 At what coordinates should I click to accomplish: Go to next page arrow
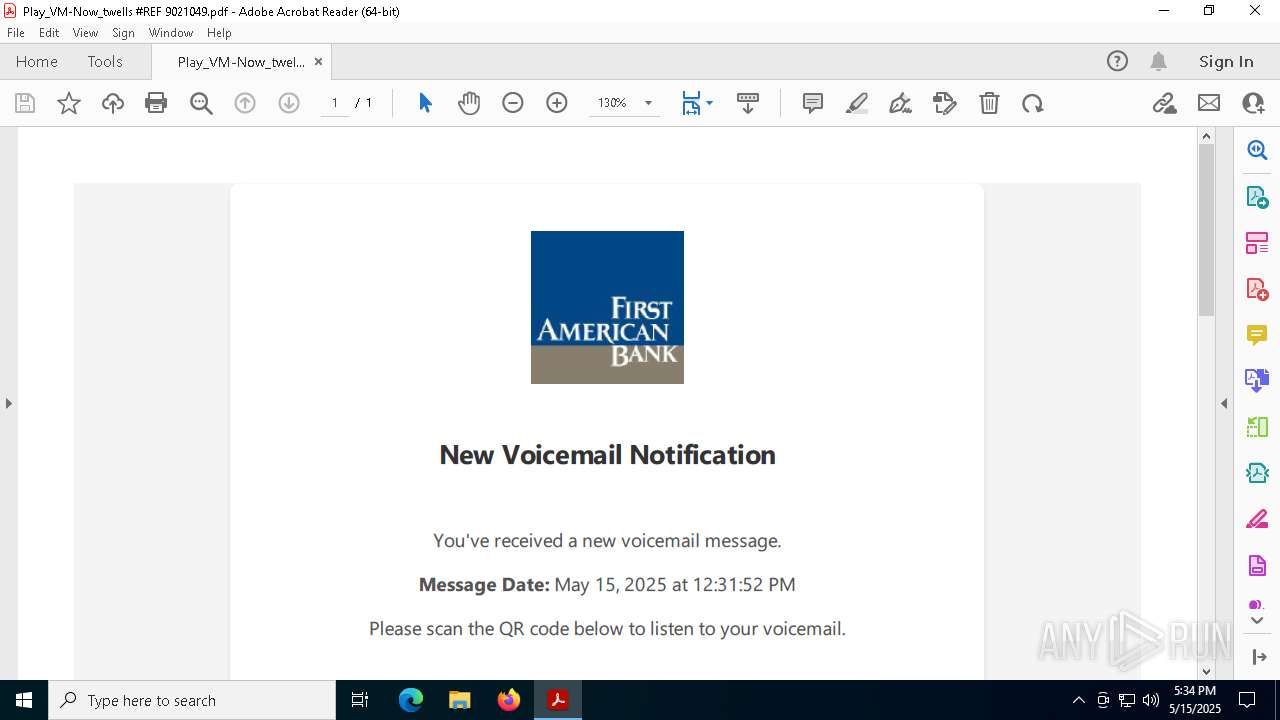click(x=289, y=103)
